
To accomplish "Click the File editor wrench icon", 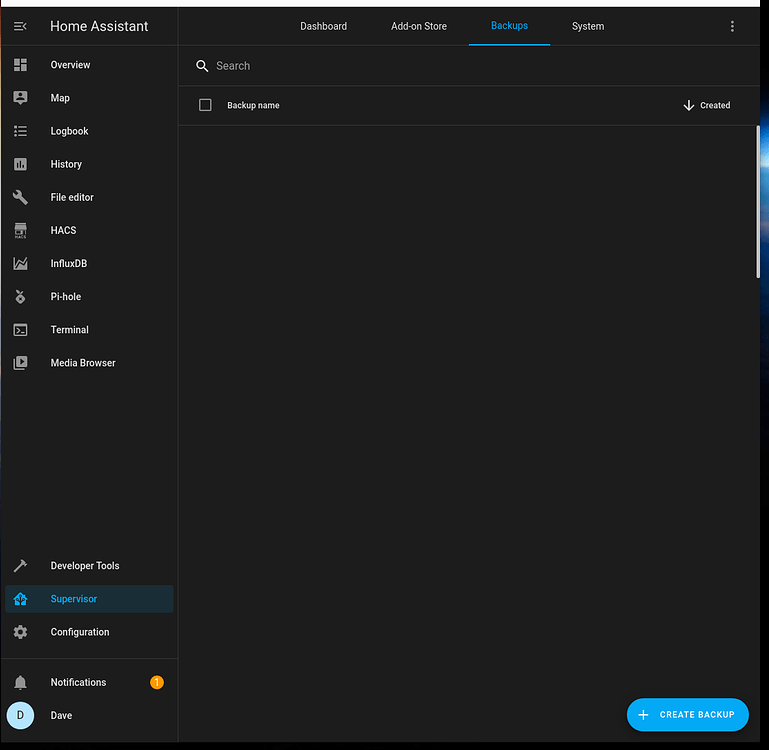I will pos(20,197).
